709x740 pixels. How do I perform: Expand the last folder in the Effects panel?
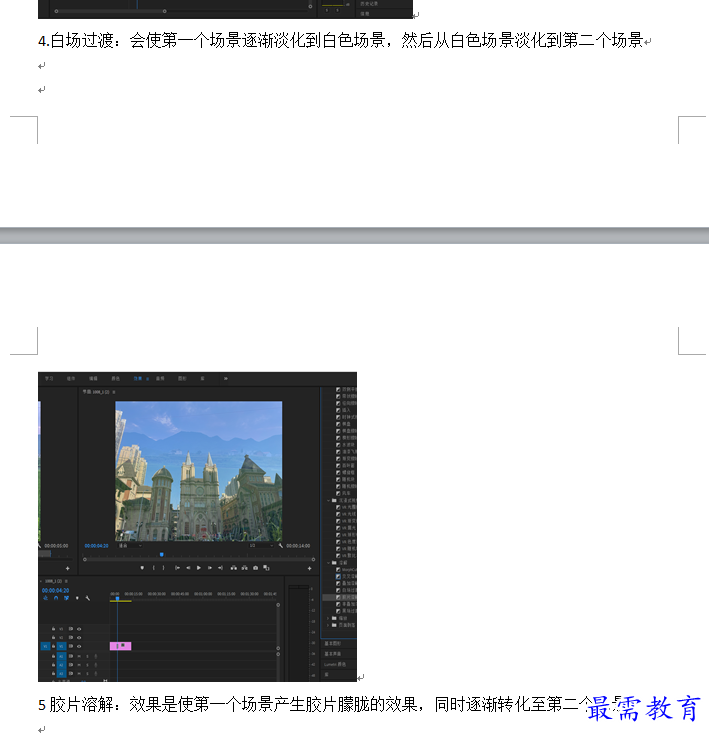click(x=329, y=625)
